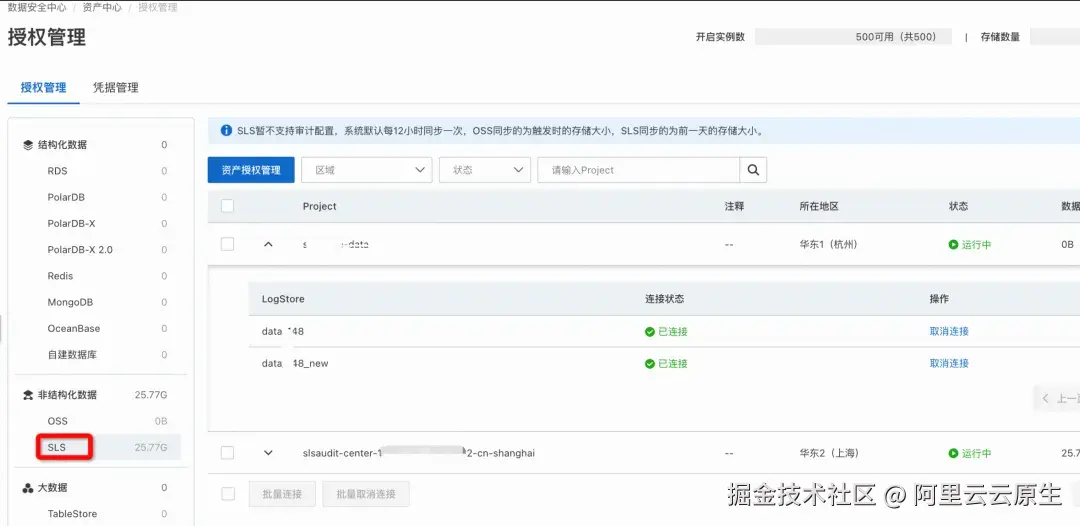
Task: Click the 非结构化数据 category icon
Action: tap(28, 395)
